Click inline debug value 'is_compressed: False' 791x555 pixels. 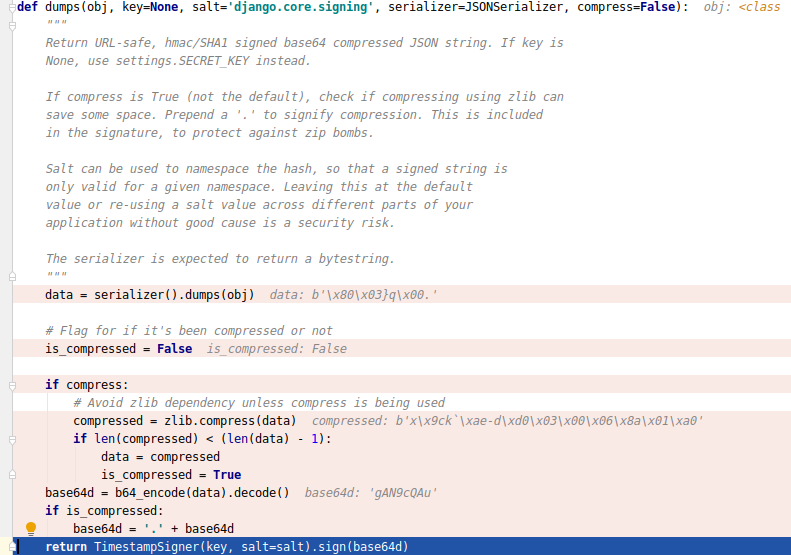(276, 349)
